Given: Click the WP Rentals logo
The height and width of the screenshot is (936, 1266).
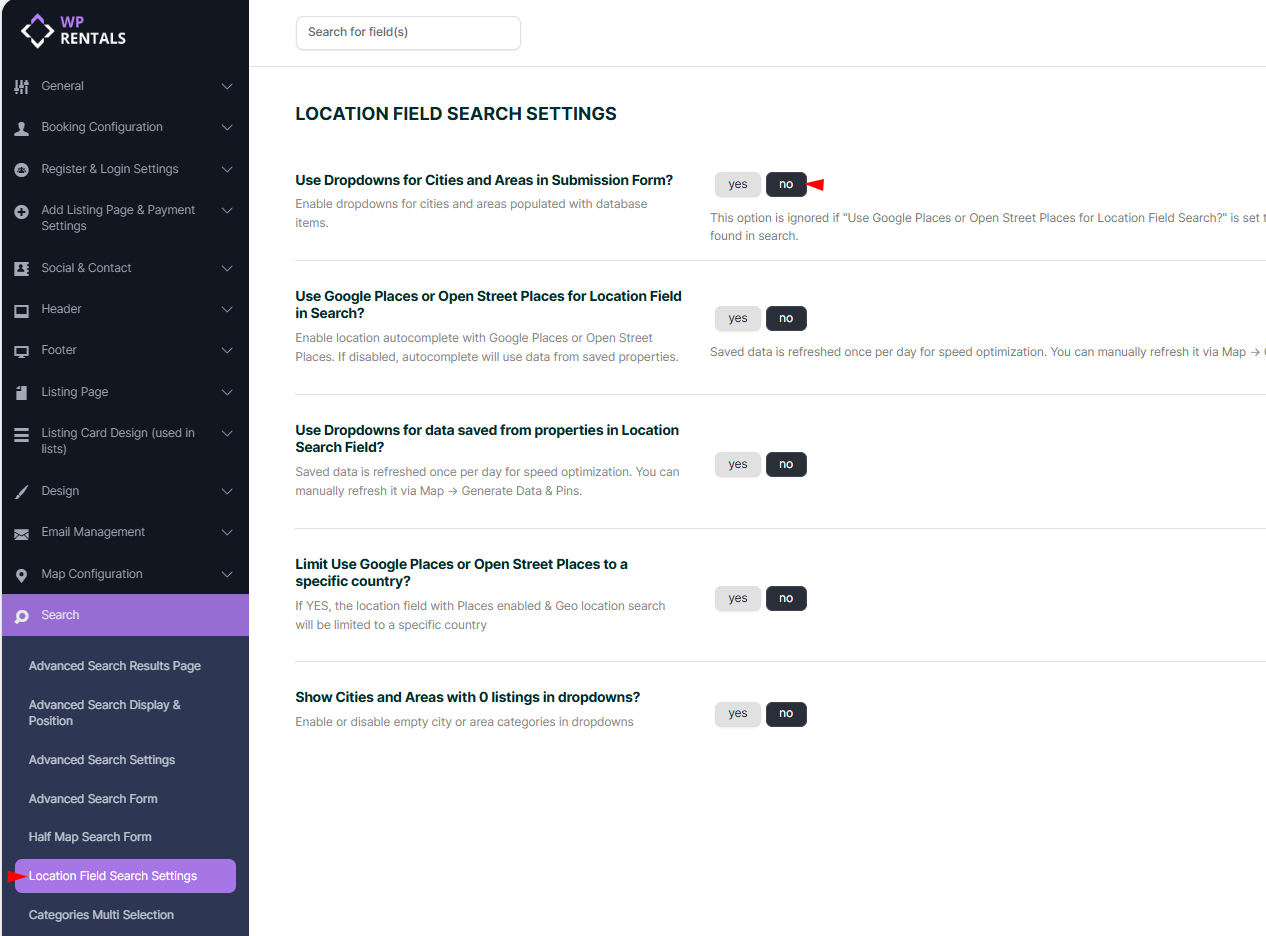Looking at the screenshot, I should tap(74, 31).
